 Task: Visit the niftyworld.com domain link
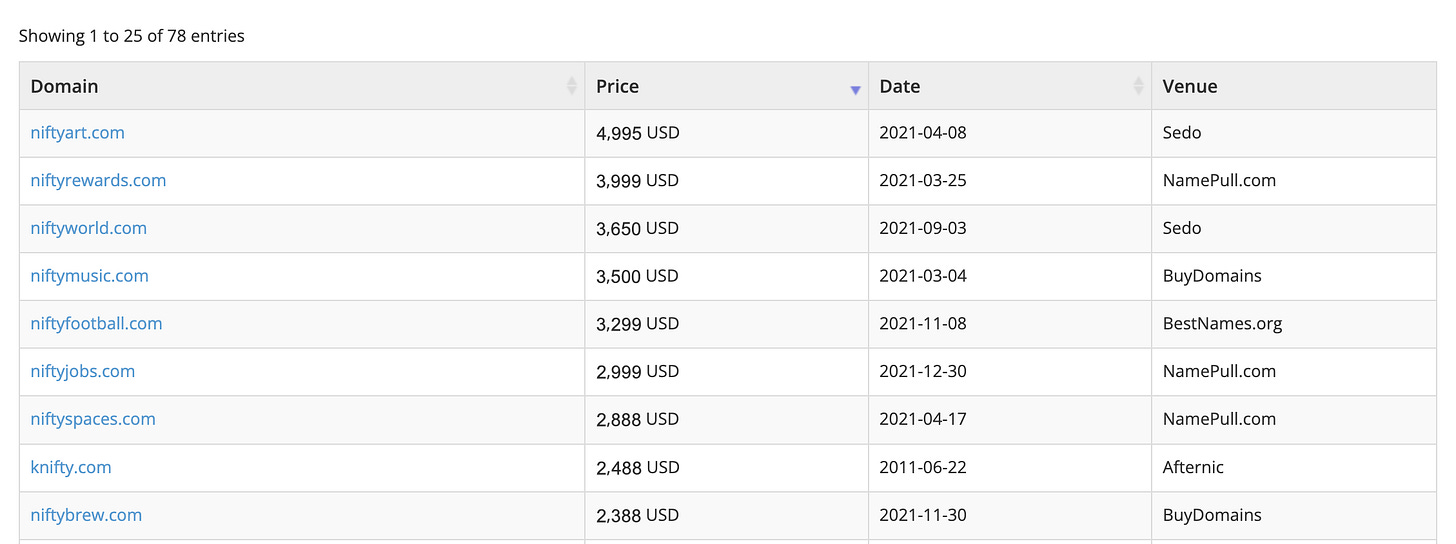[x=89, y=228]
